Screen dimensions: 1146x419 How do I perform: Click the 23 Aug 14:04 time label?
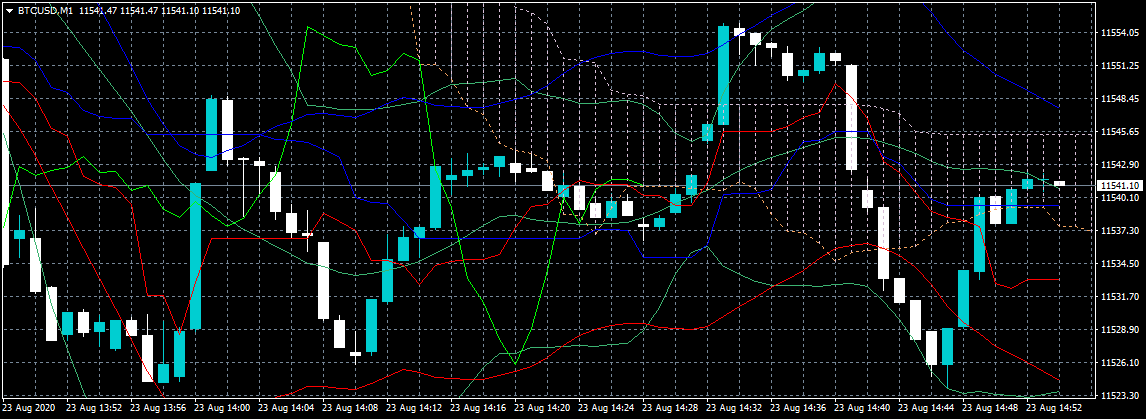[x=284, y=407]
